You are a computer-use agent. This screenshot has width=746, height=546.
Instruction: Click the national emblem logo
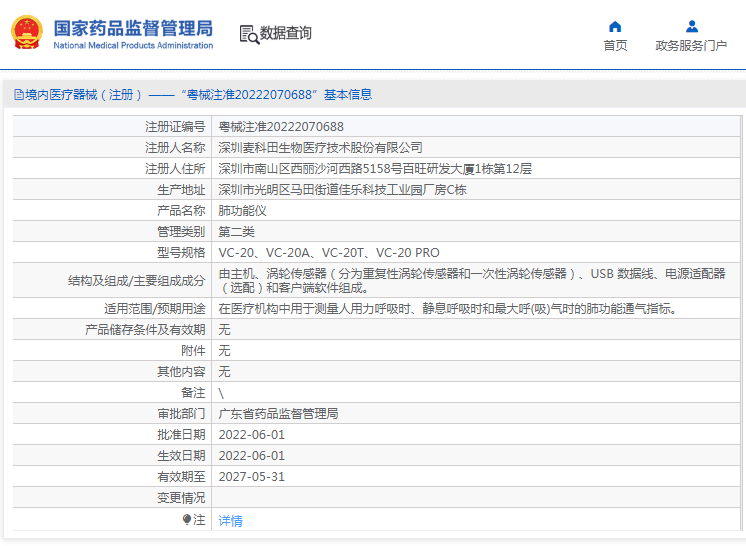click(x=27, y=32)
